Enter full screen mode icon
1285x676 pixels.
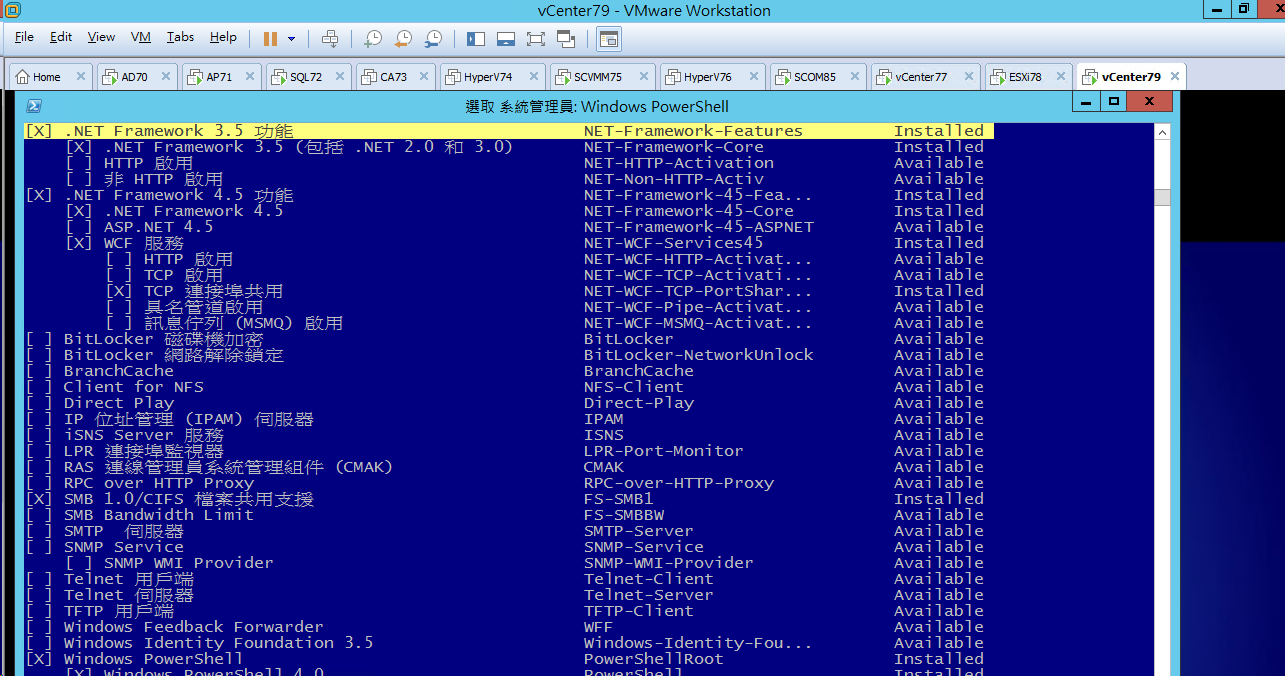click(x=536, y=39)
